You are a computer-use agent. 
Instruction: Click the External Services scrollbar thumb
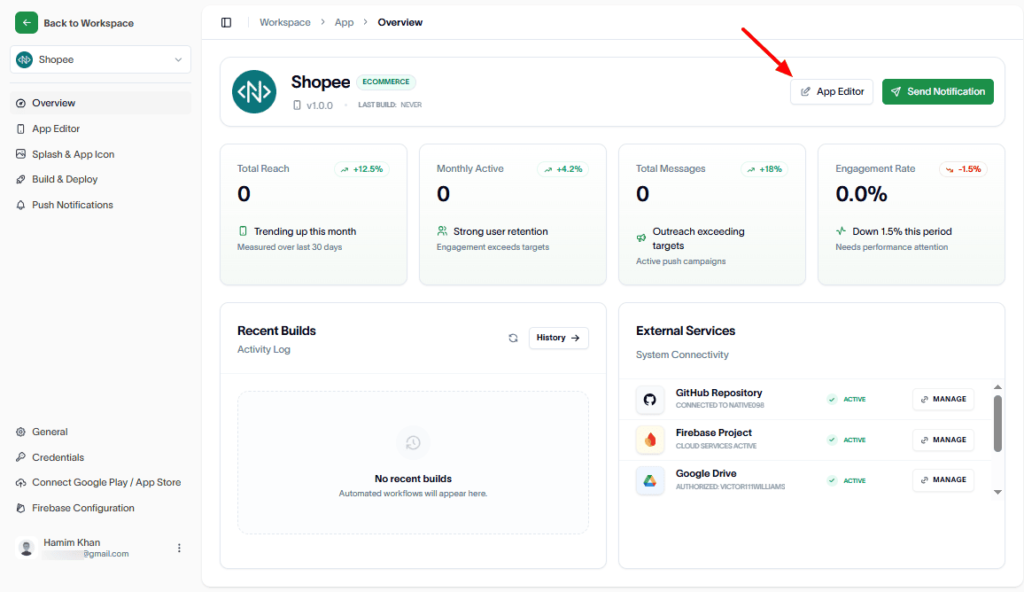(x=997, y=423)
